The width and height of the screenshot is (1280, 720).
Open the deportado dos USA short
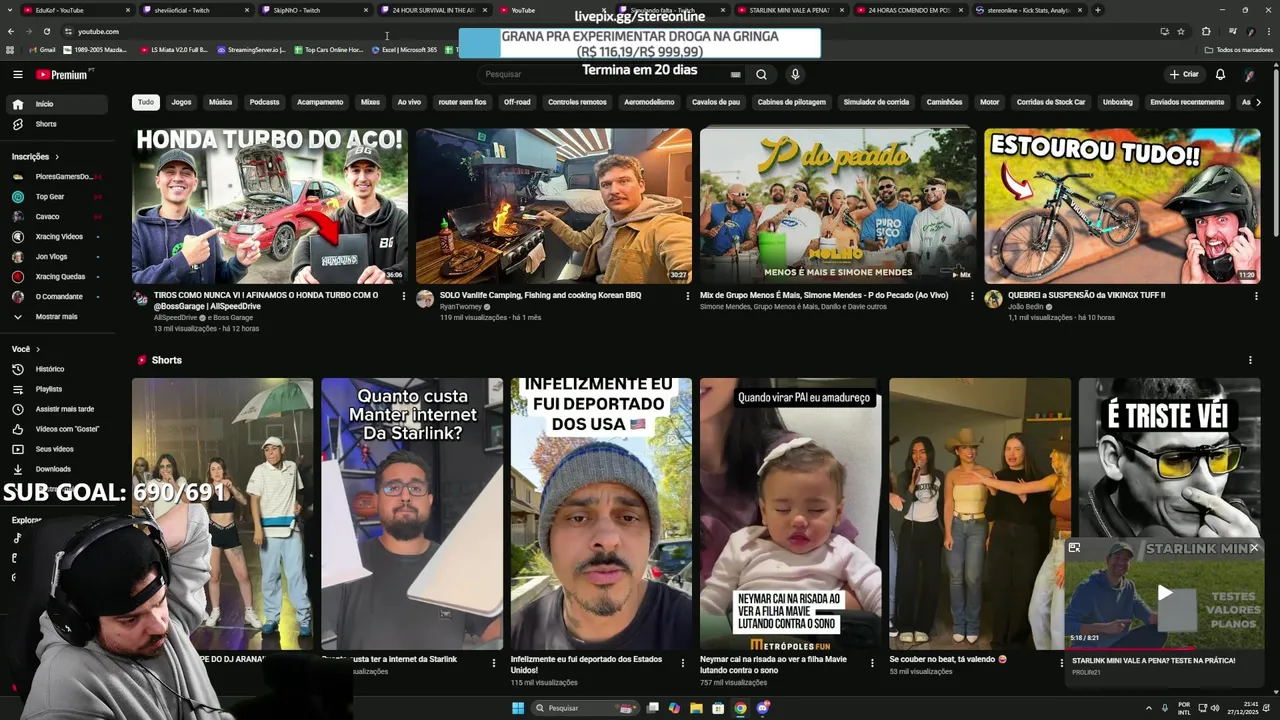point(601,514)
